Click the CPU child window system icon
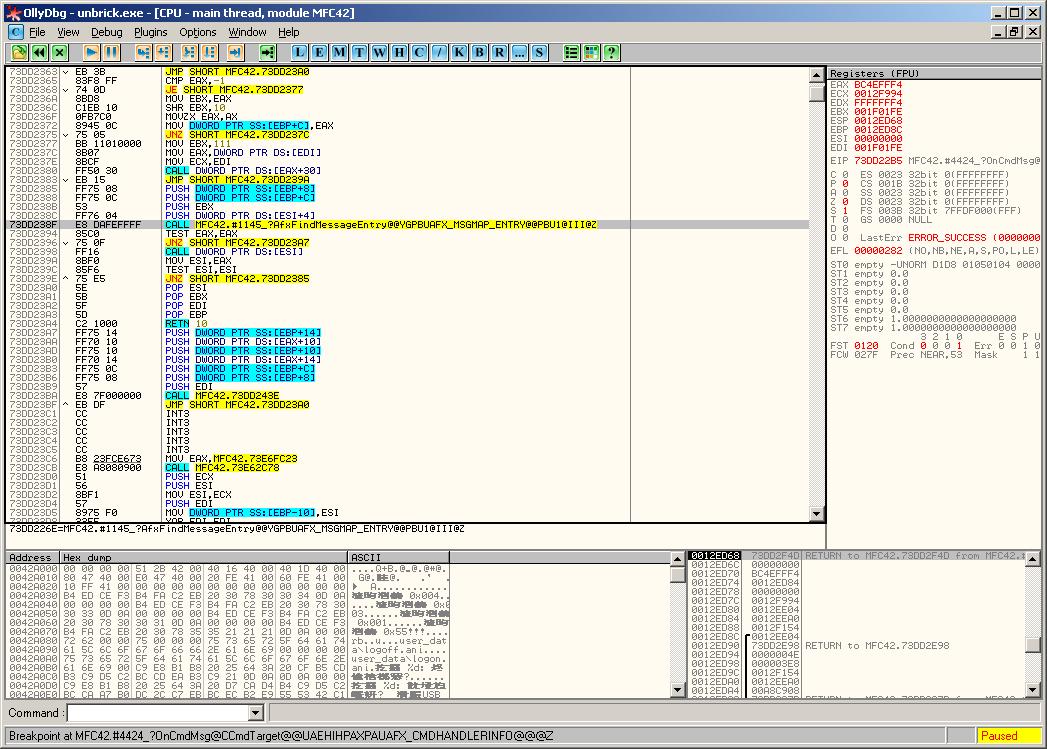This screenshot has height=749, width=1047. [x=16, y=32]
